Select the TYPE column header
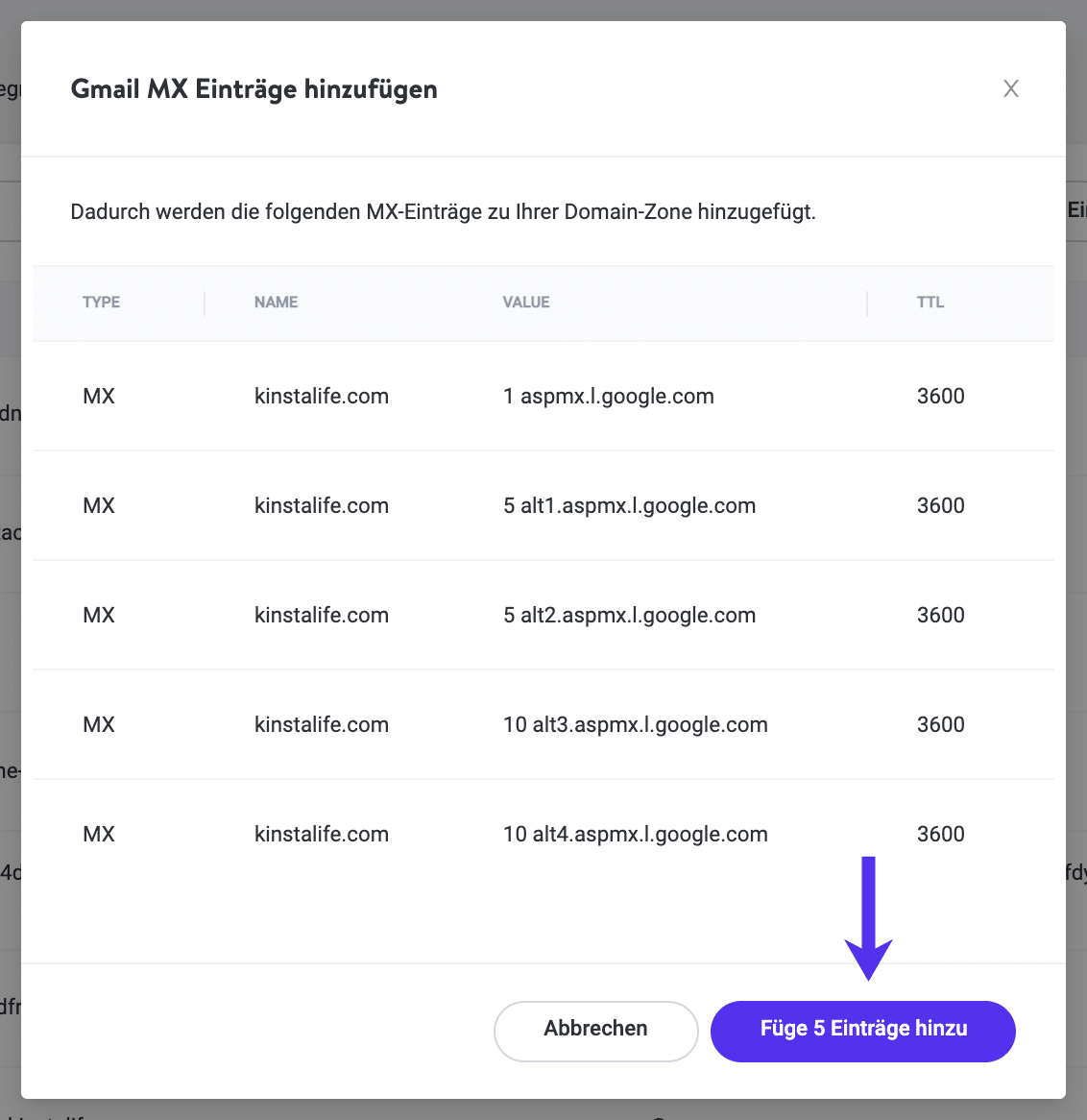Viewport: 1087px width, 1120px height. (x=101, y=302)
